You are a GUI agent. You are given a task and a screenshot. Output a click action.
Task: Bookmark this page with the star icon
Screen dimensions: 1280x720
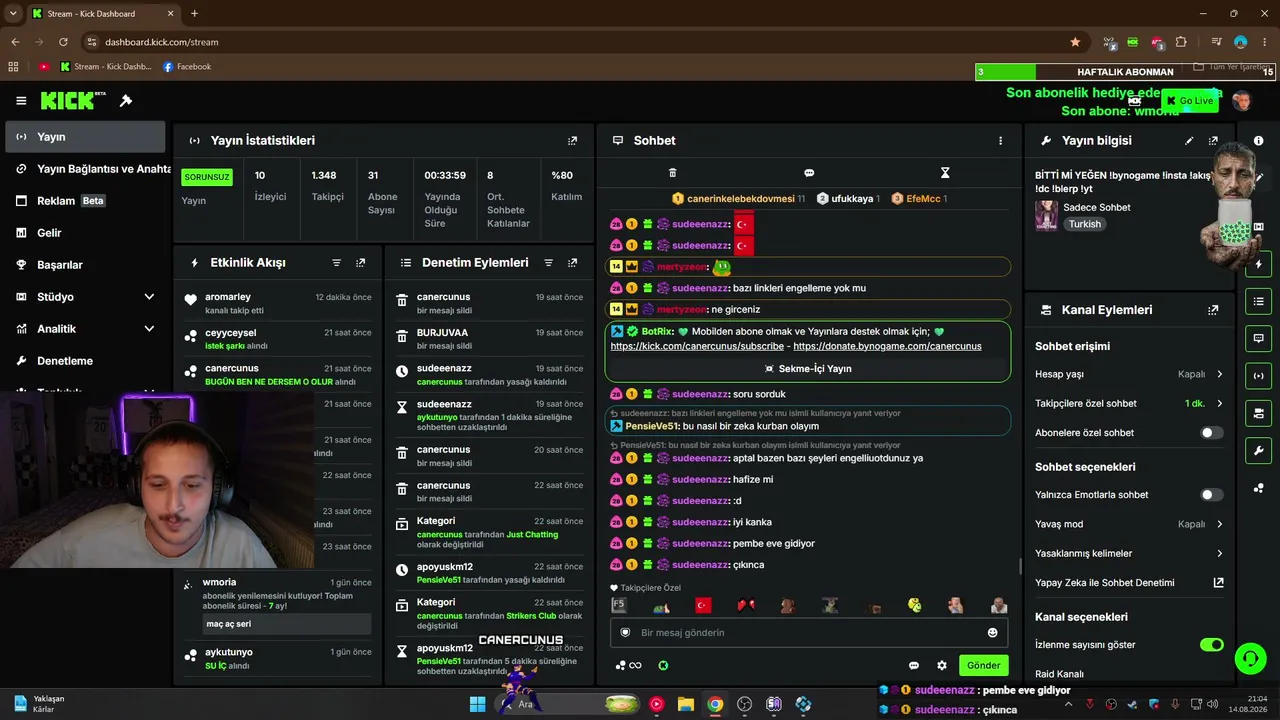[x=1075, y=42]
